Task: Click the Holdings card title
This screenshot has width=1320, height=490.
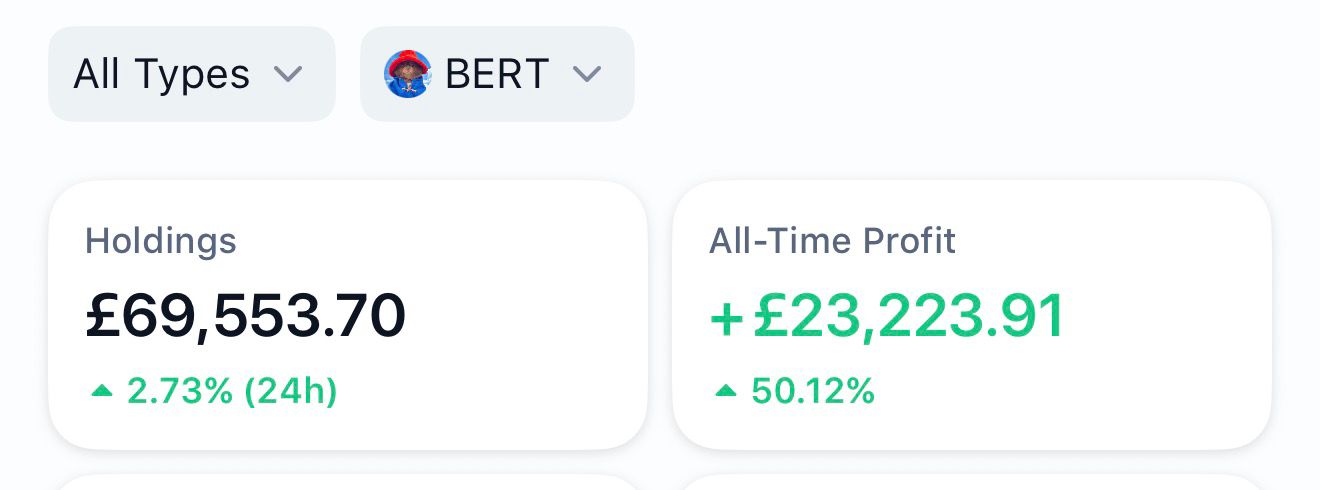Action: click(x=161, y=241)
